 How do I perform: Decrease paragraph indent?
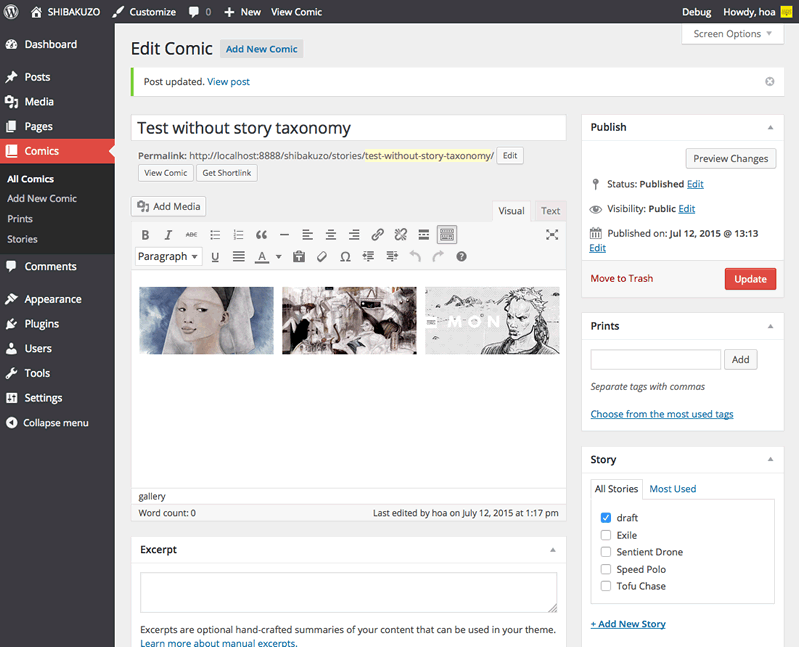[368, 257]
